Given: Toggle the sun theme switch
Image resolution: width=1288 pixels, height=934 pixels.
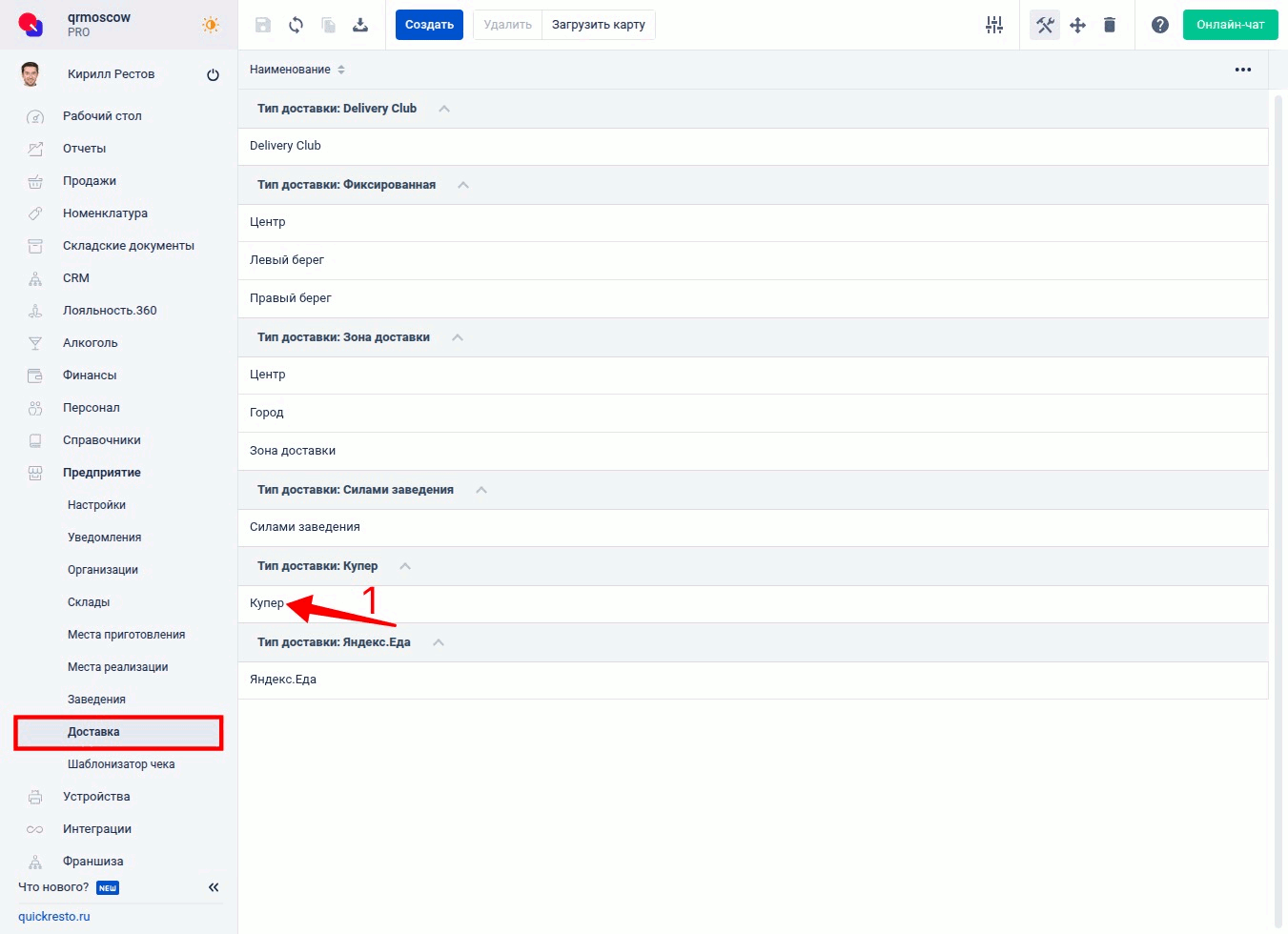Looking at the screenshot, I should (211, 25).
